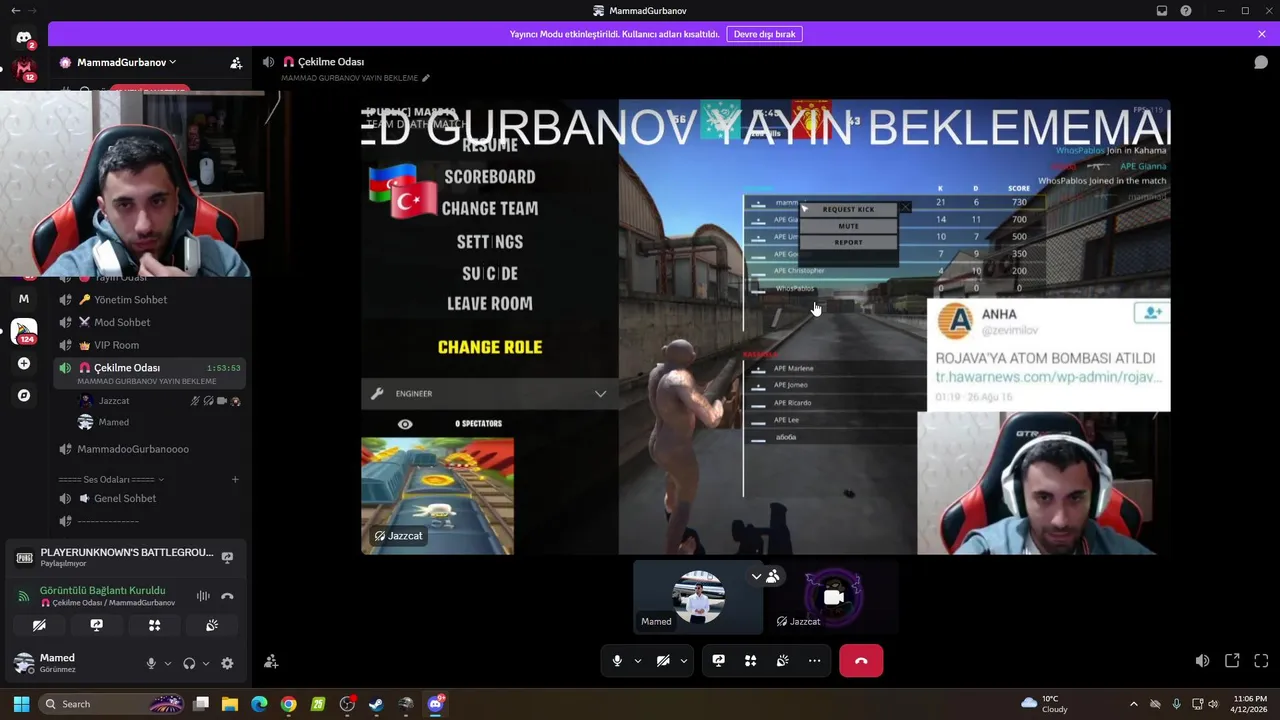The height and width of the screenshot is (720, 1280).
Task: Expand microphone options in call bar
Action: click(x=637, y=661)
